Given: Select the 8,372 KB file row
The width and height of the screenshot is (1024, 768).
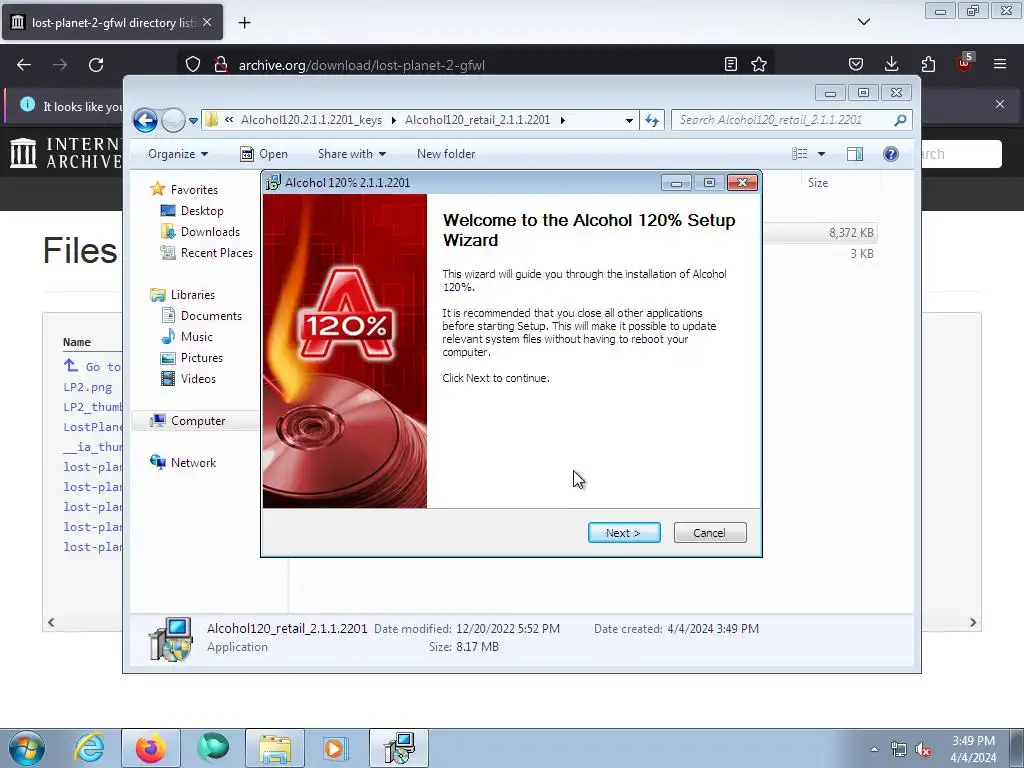Looking at the screenshot, I should tap(819, 232).
